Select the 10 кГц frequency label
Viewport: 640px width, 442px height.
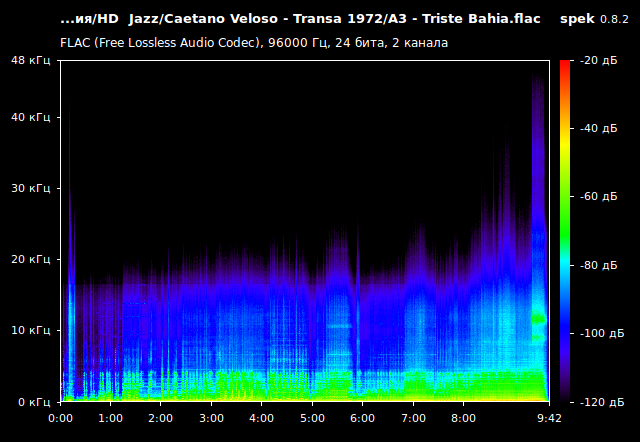29,330
